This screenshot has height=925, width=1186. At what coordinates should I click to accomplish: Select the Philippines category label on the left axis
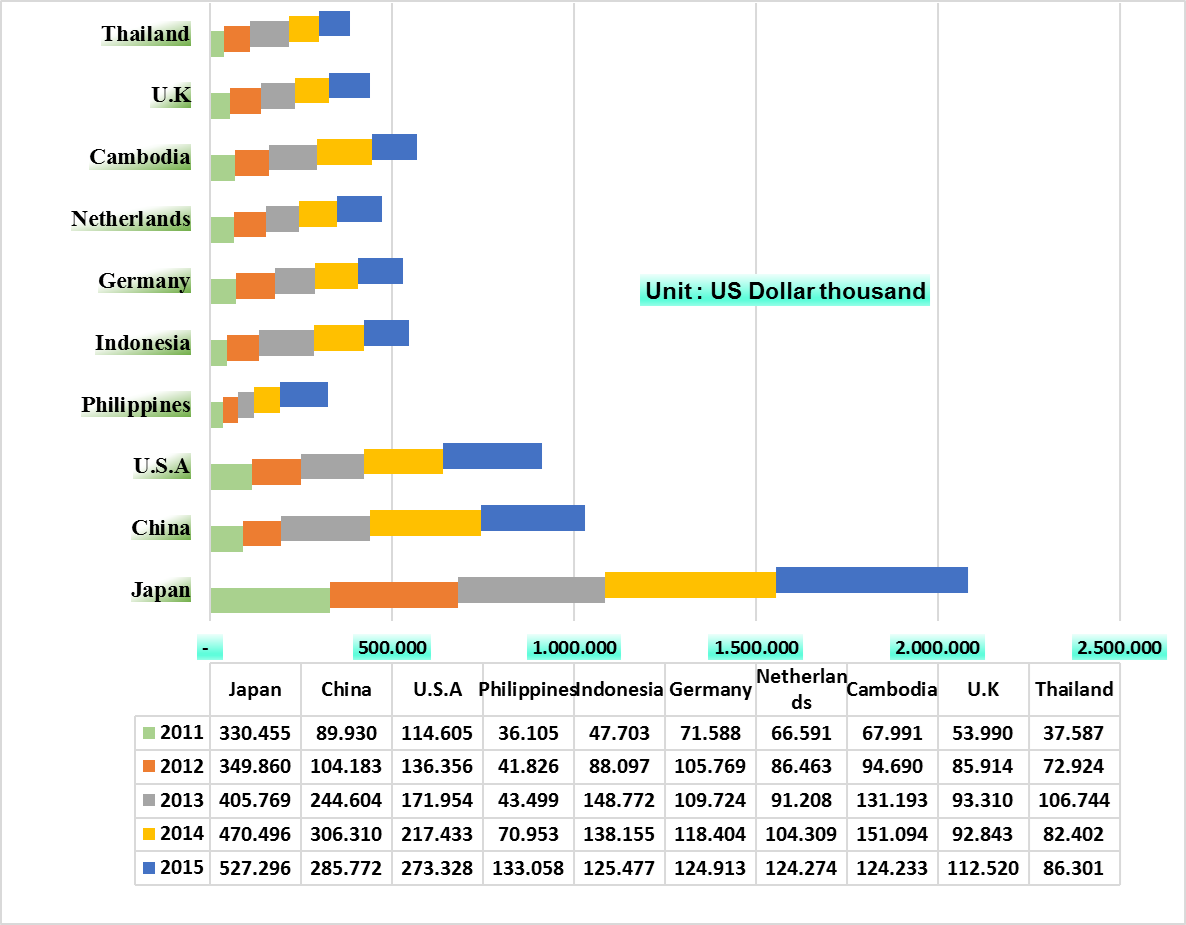pyautogui.click(x=136, y=405)
